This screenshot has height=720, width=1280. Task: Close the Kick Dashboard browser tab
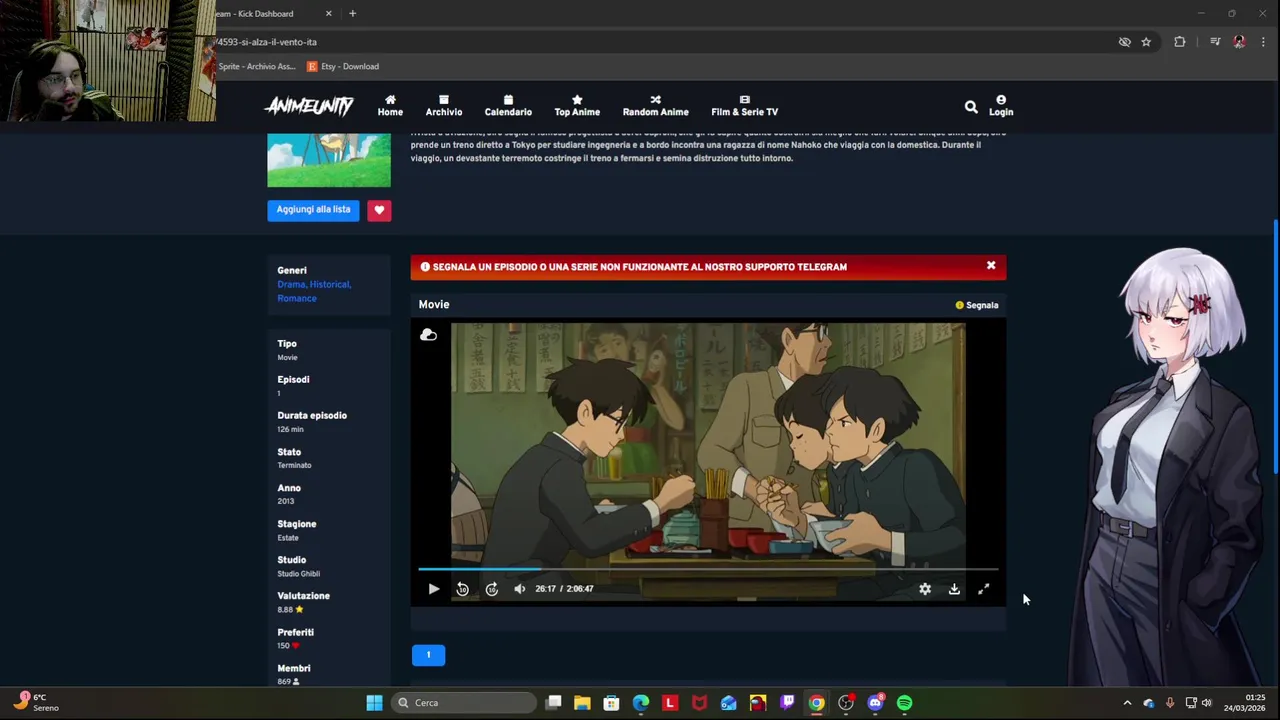328,14
